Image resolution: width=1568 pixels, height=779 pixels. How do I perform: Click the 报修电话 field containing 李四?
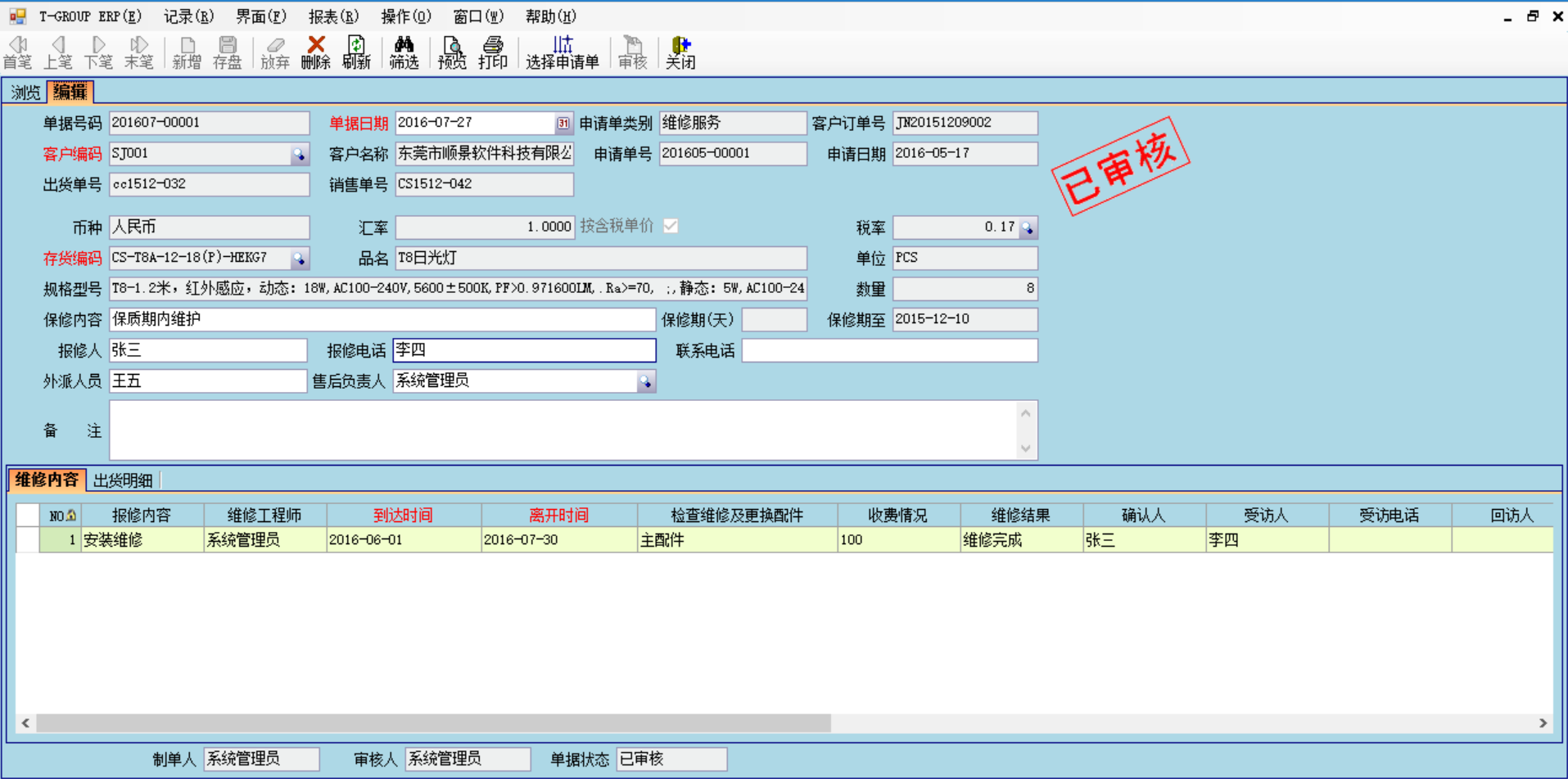tap(524, 350)
